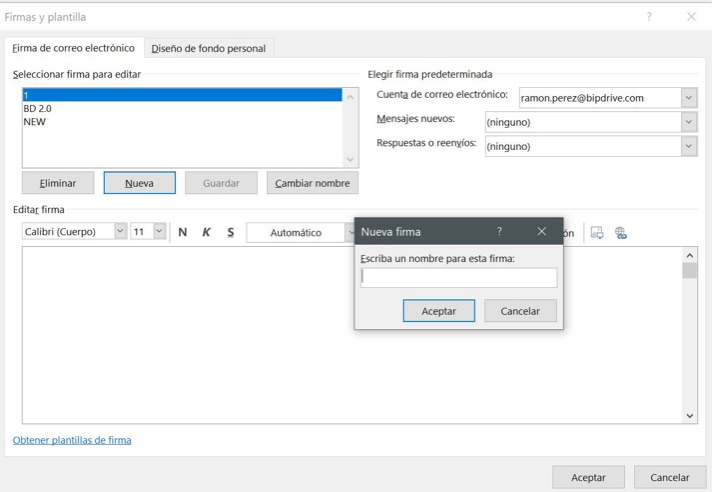Open the font size dropdown showing 11
The width and height of the screenshot is (712, 492).
[159, 231]
